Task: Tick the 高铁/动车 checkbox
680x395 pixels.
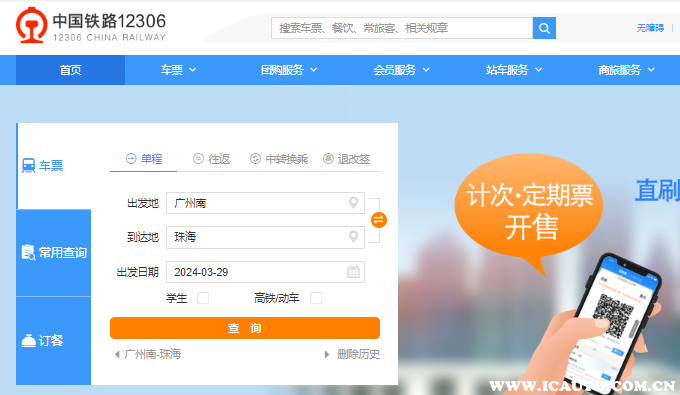Action: (316, 298)
